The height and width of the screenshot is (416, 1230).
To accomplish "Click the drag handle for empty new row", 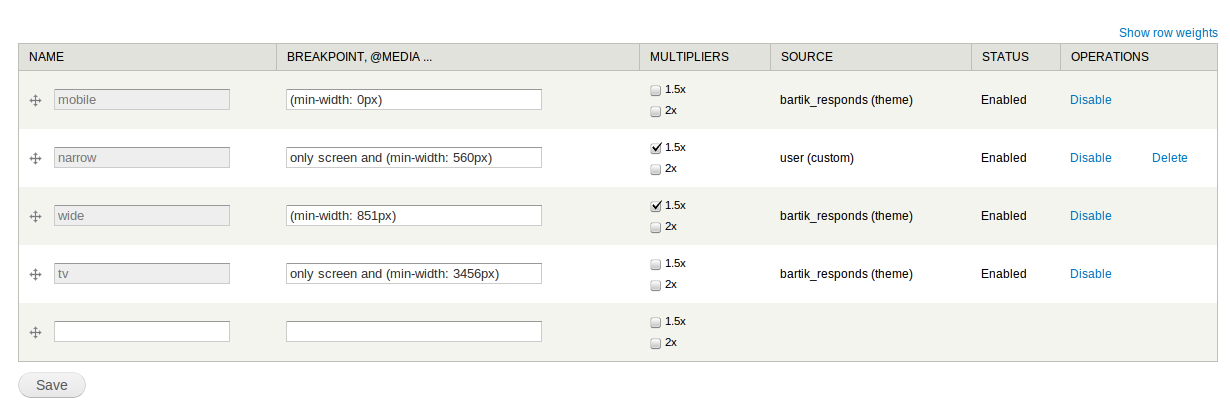I will point(35,332).
